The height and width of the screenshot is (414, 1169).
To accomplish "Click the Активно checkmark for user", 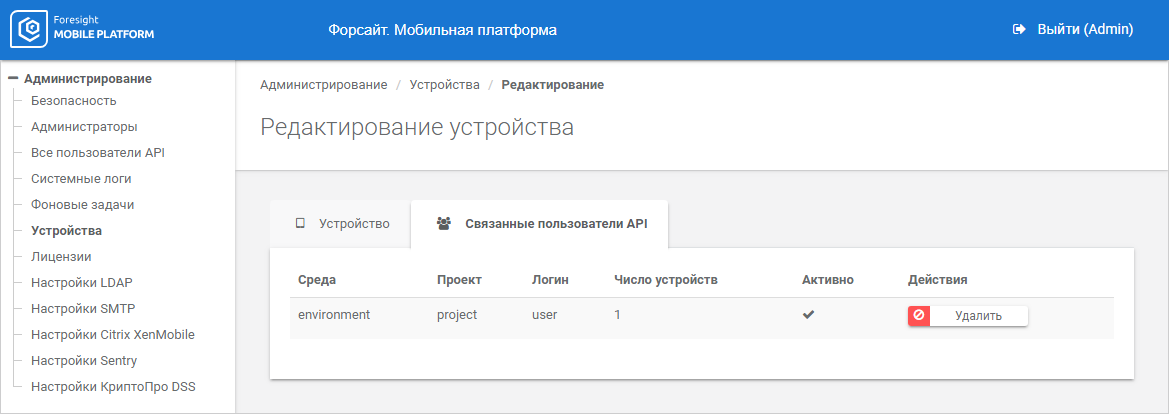I will 809,315.
